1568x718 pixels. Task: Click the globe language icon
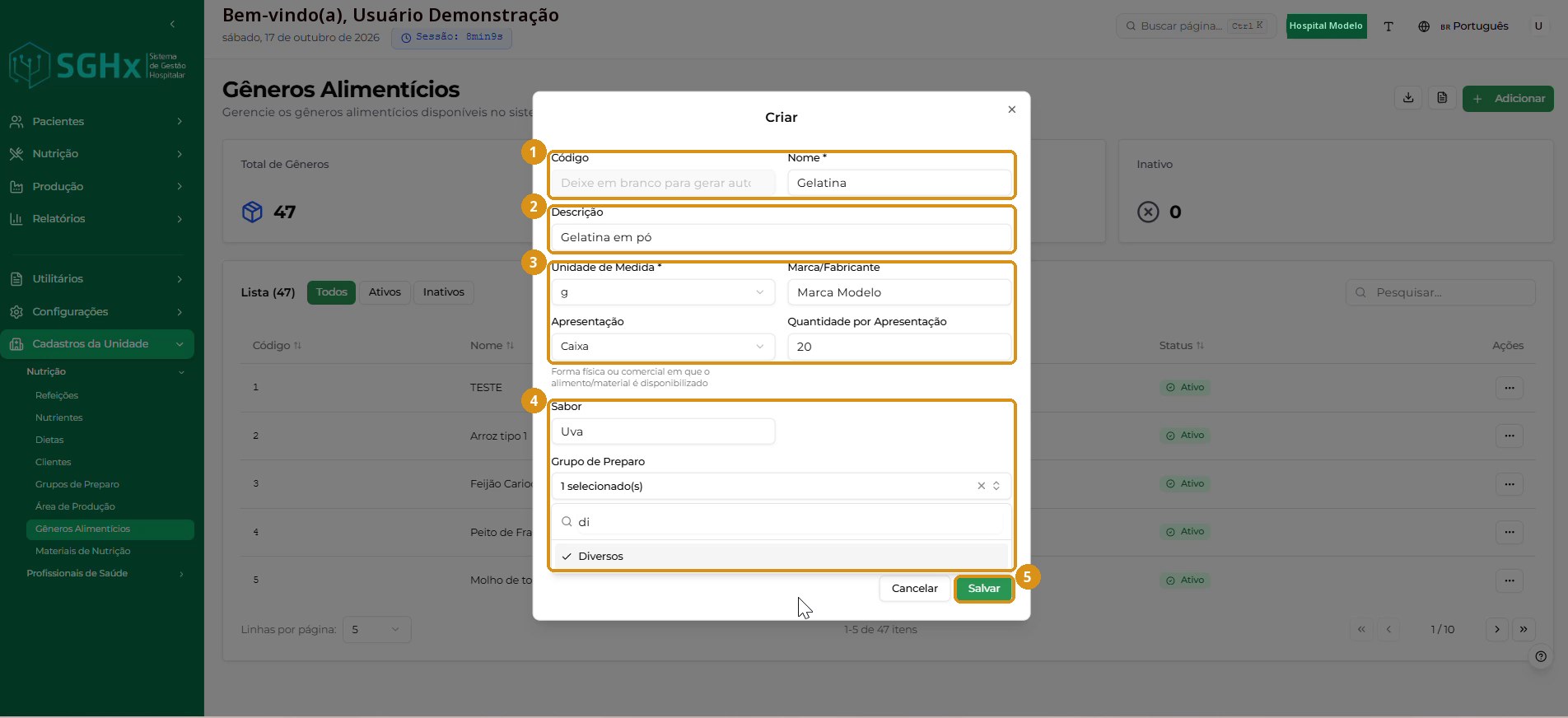point(1424,26)
